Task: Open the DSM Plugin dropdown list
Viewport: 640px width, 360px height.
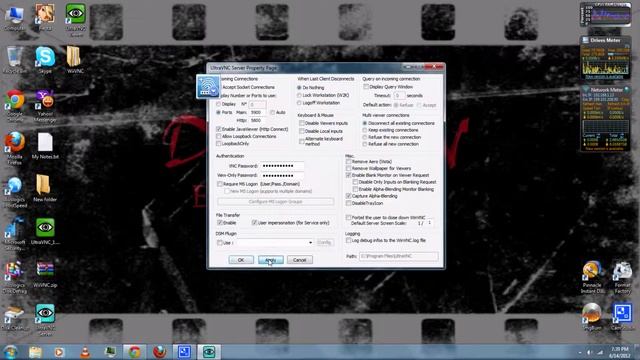Action: 310,243
